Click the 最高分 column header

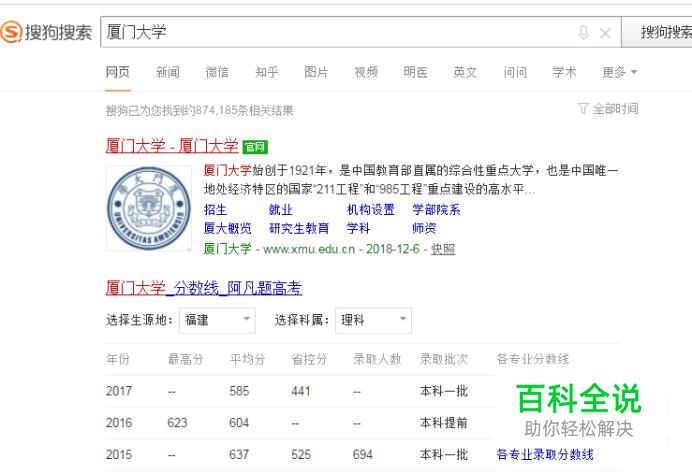tap(185, 359)
